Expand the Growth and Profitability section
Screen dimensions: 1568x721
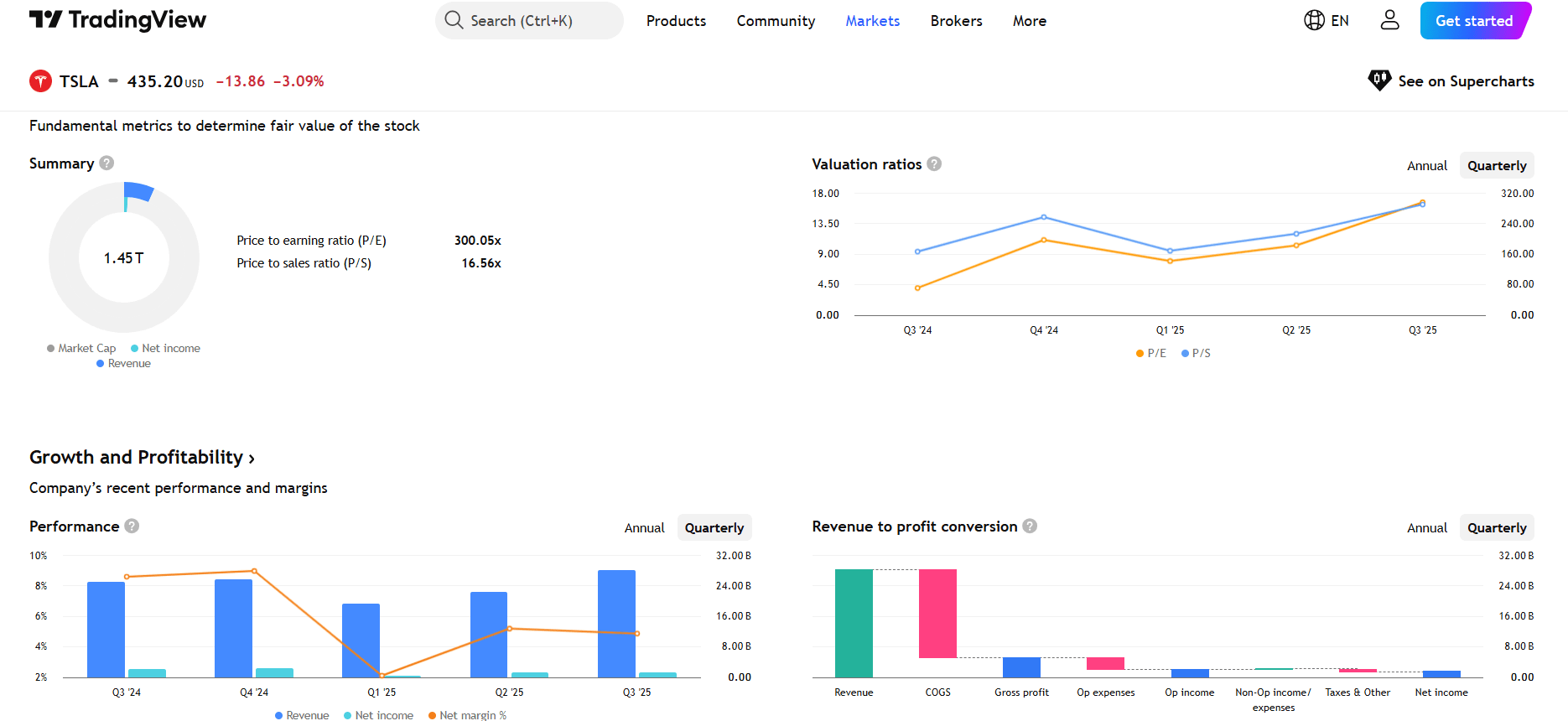142,458
